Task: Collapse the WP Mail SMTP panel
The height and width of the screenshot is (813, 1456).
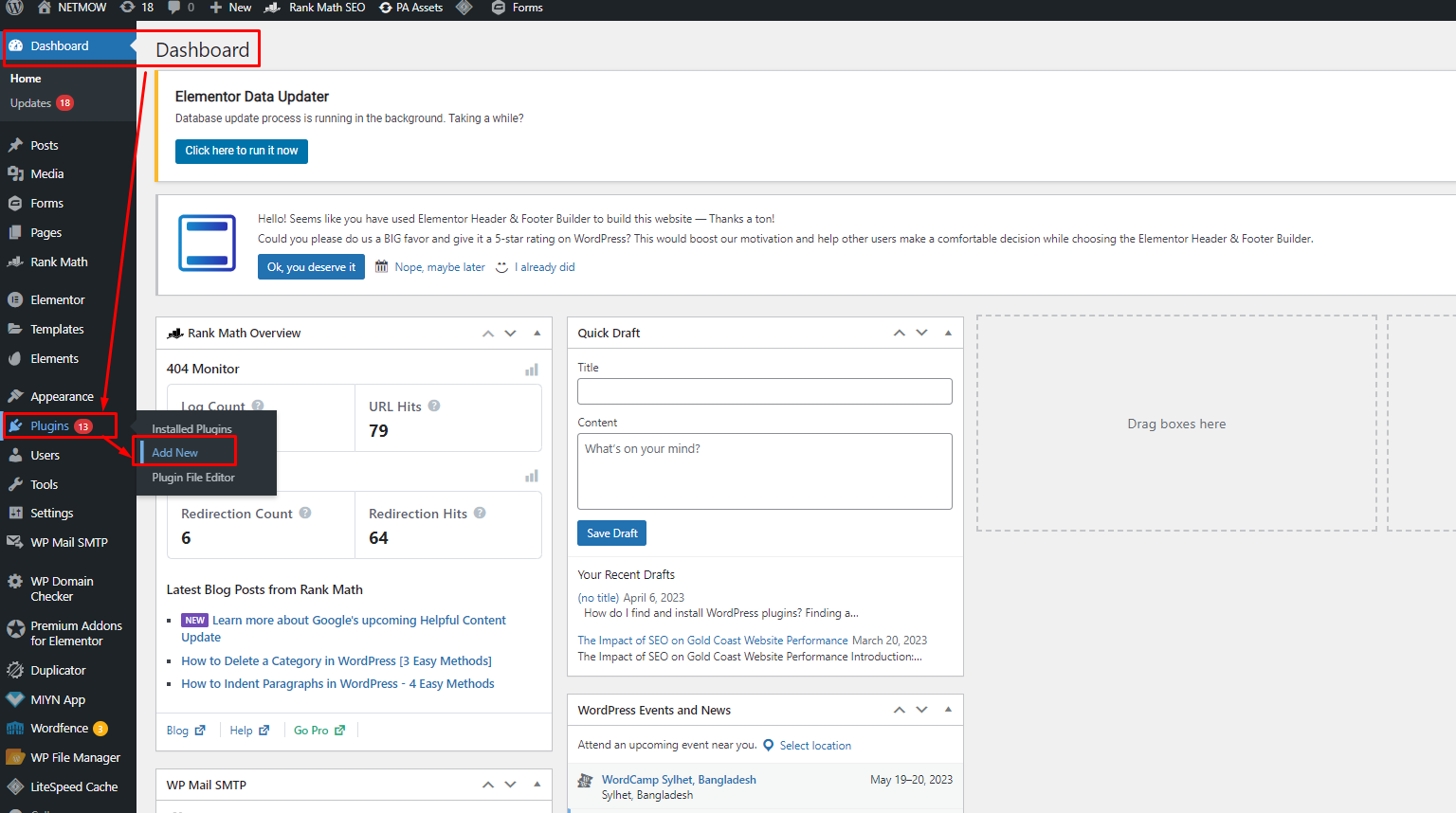Action: pyautogui.click(x=537, y=785)
